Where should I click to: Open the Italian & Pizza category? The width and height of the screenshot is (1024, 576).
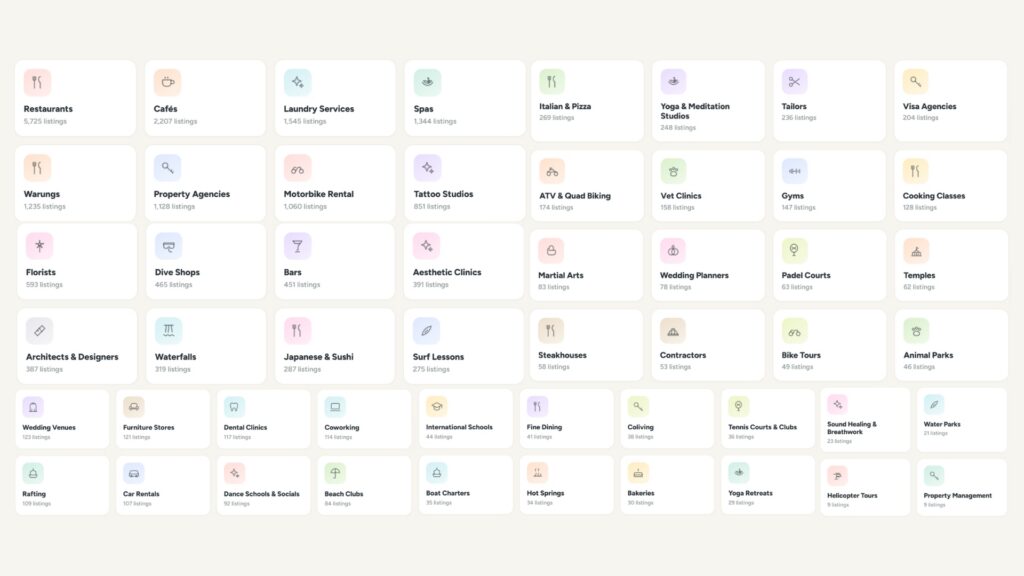[587, 101]
